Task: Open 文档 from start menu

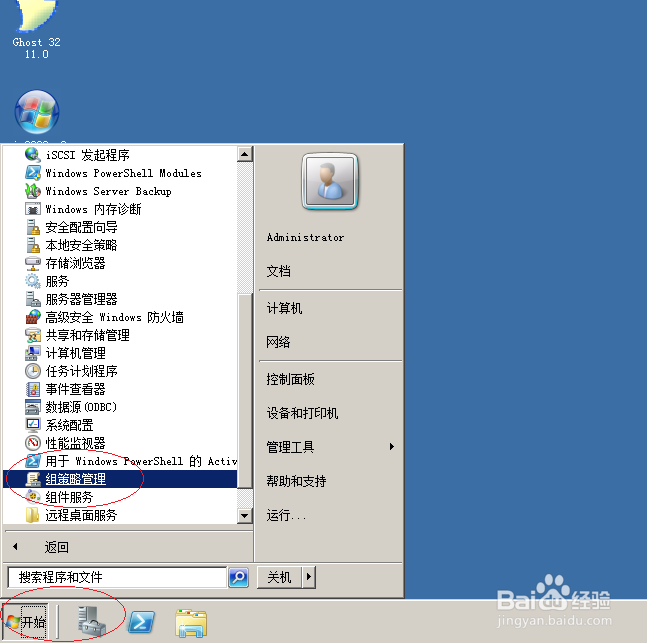Action: (x=279, y=271)
